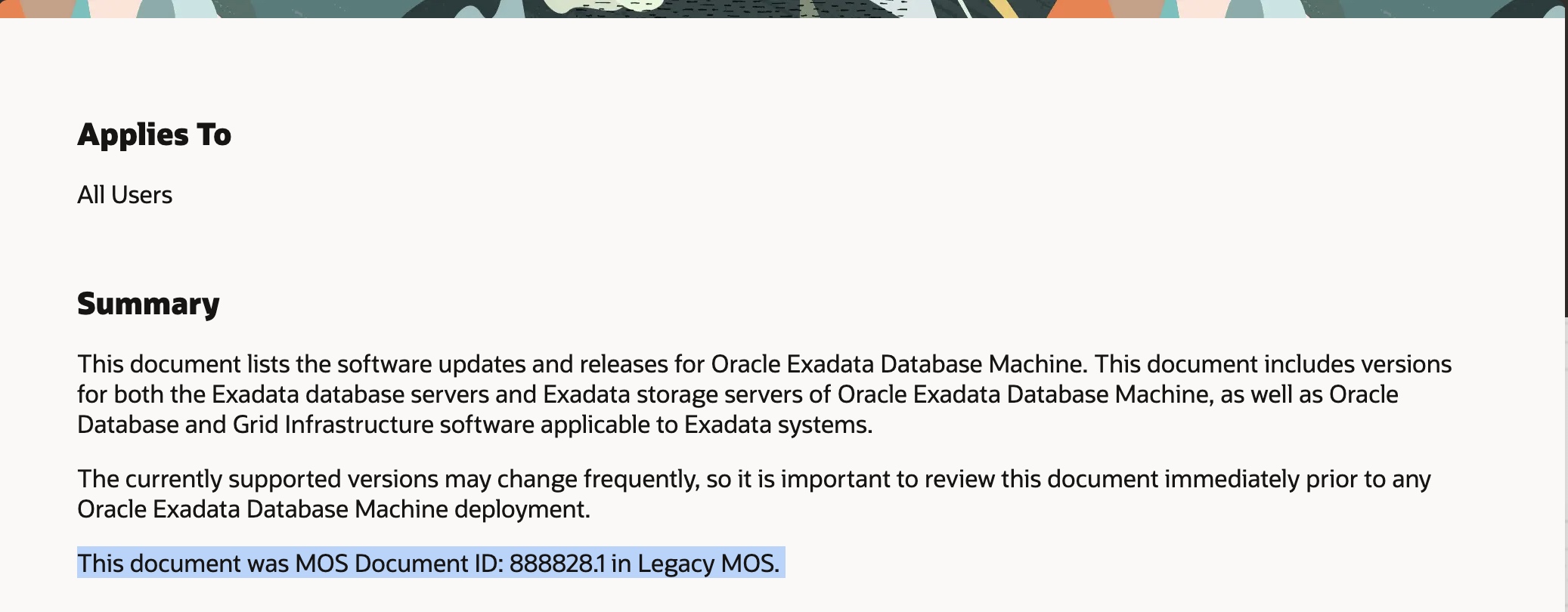Click the document number 888828.1
1568x612 pixels.
[x=557, y=564]
